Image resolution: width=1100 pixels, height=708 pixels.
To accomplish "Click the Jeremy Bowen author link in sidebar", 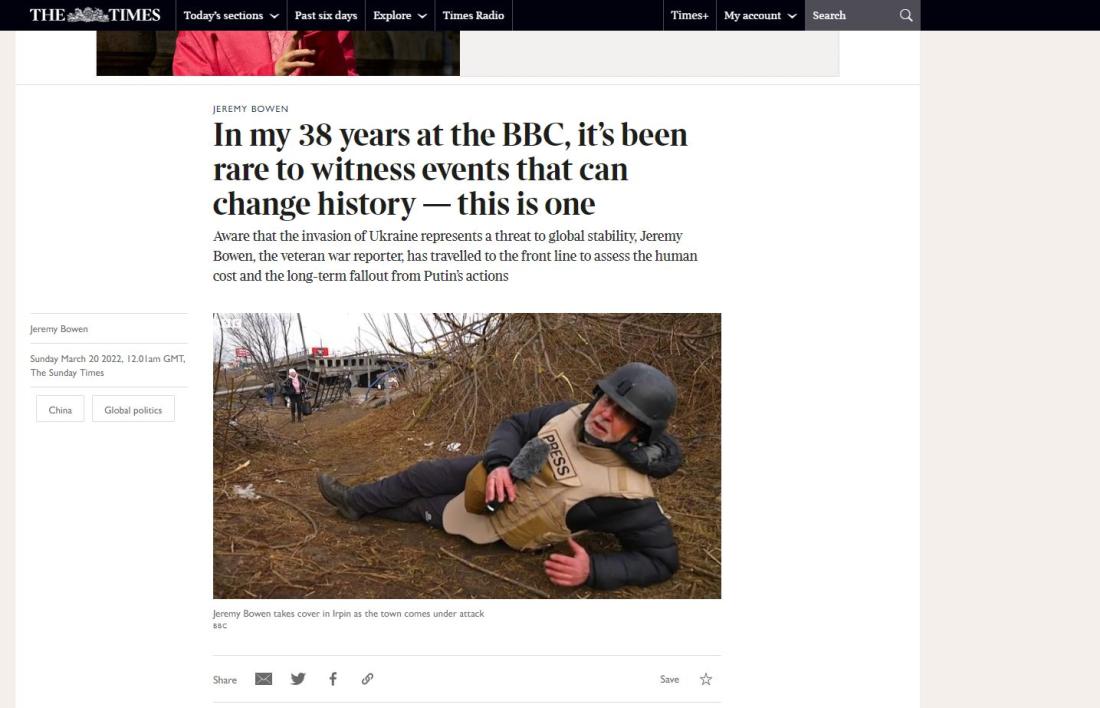I will (59, 328).
